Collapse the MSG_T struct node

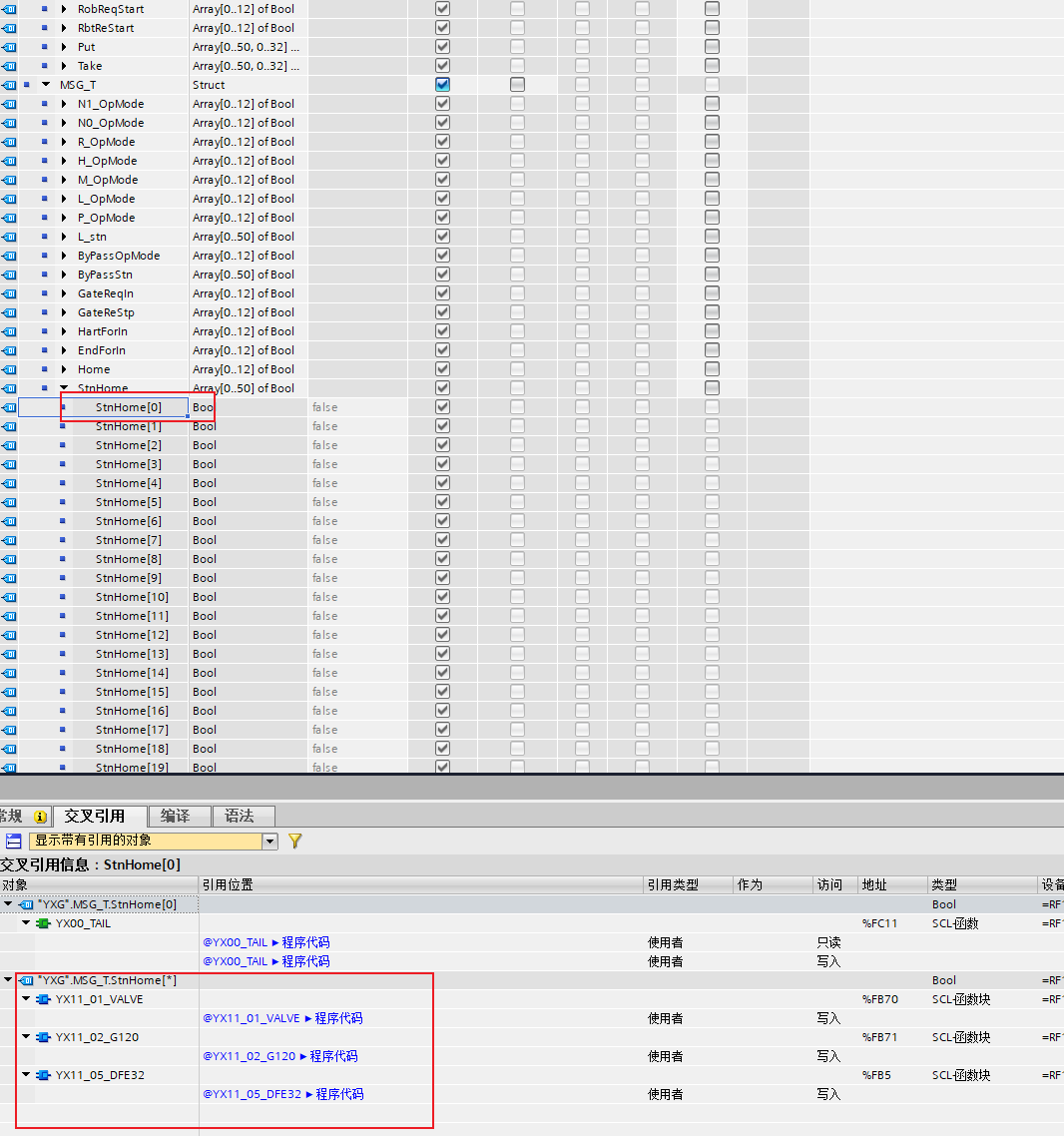46,85
